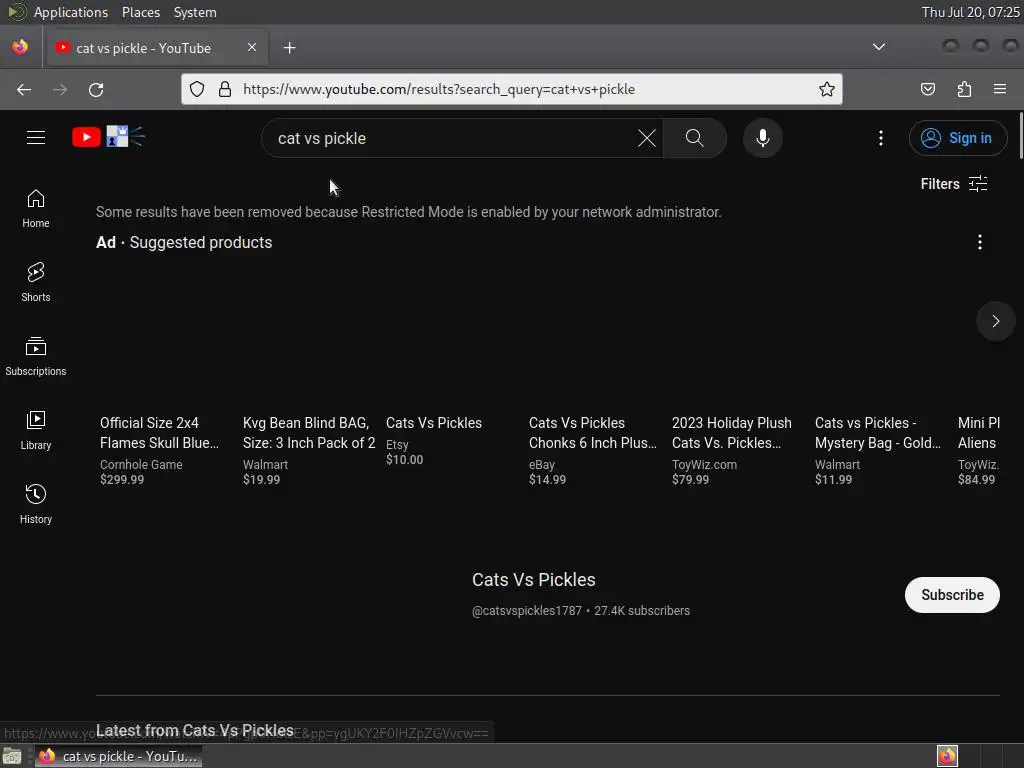1024x768 pixels.
Task: Show next suggested products with arrow
Action: (x=995, y=321)
